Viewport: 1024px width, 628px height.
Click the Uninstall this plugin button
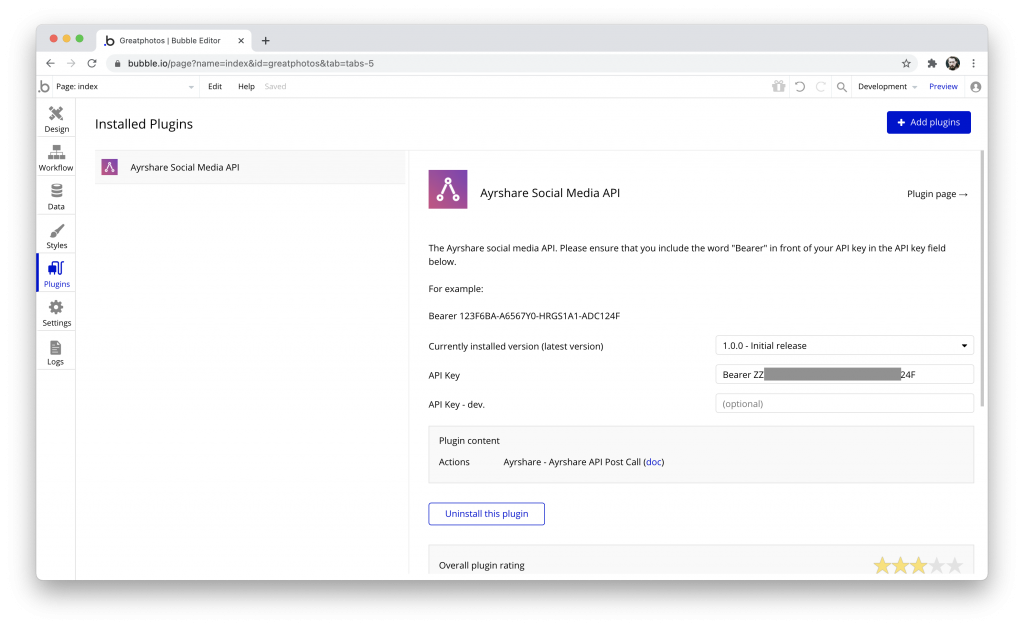point(487,514)
